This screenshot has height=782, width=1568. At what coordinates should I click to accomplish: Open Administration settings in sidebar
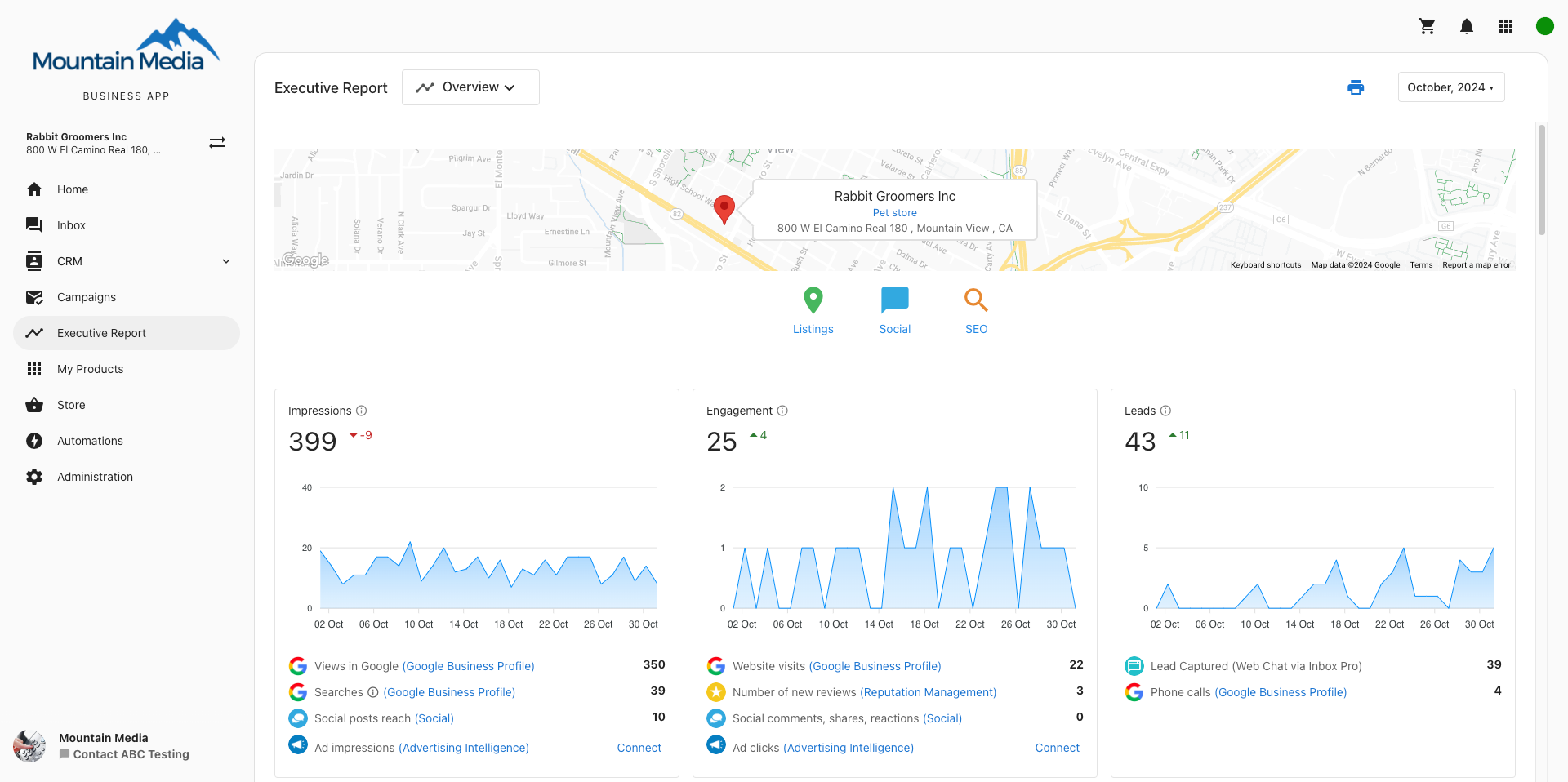point(95,477)
